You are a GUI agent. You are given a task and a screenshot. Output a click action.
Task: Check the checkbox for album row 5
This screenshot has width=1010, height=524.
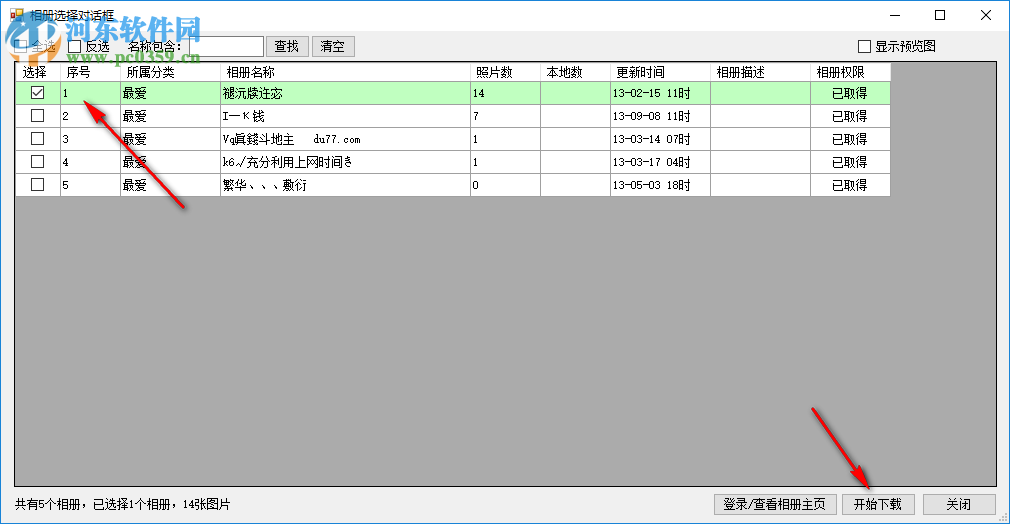tap(37, 185)
